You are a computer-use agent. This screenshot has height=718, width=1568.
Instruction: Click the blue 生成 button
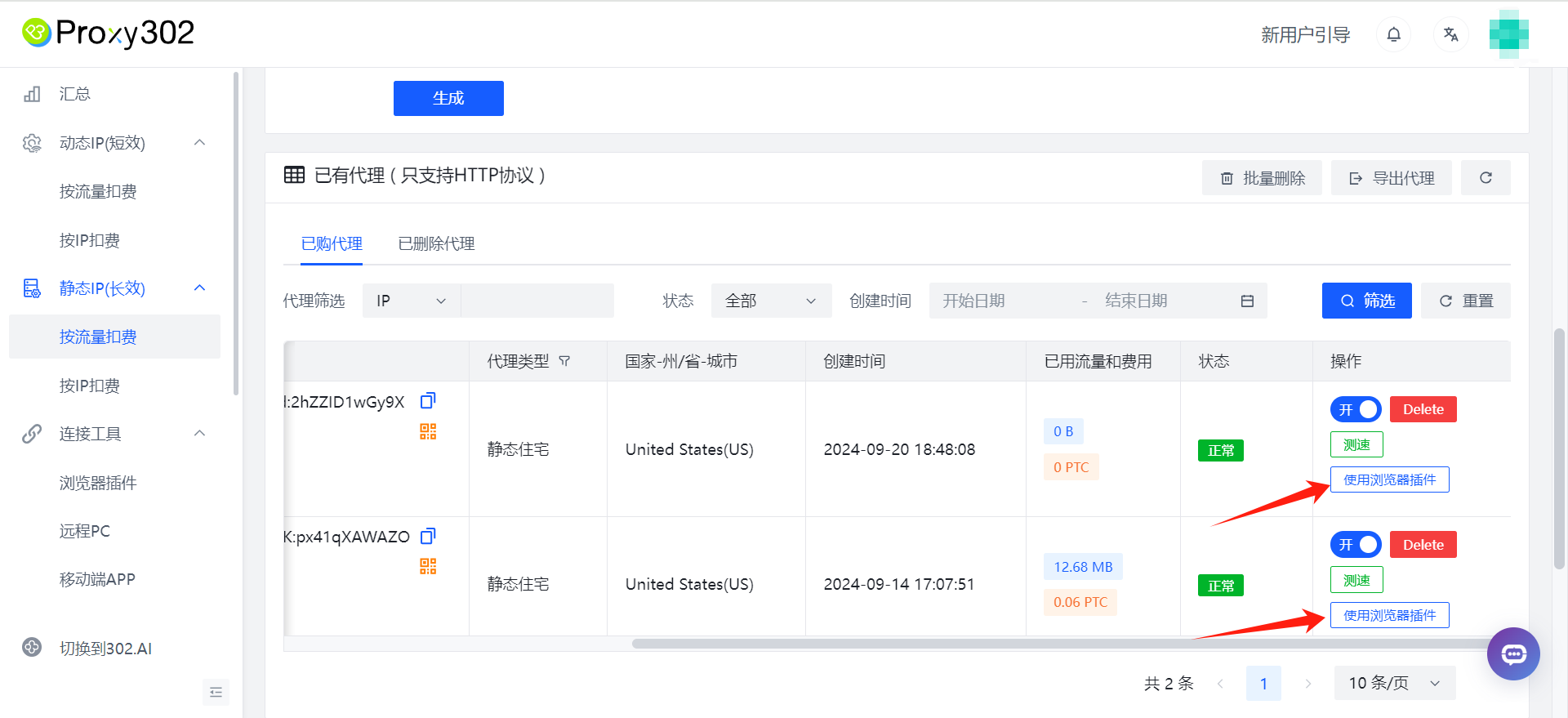click(x=448, y=98)
